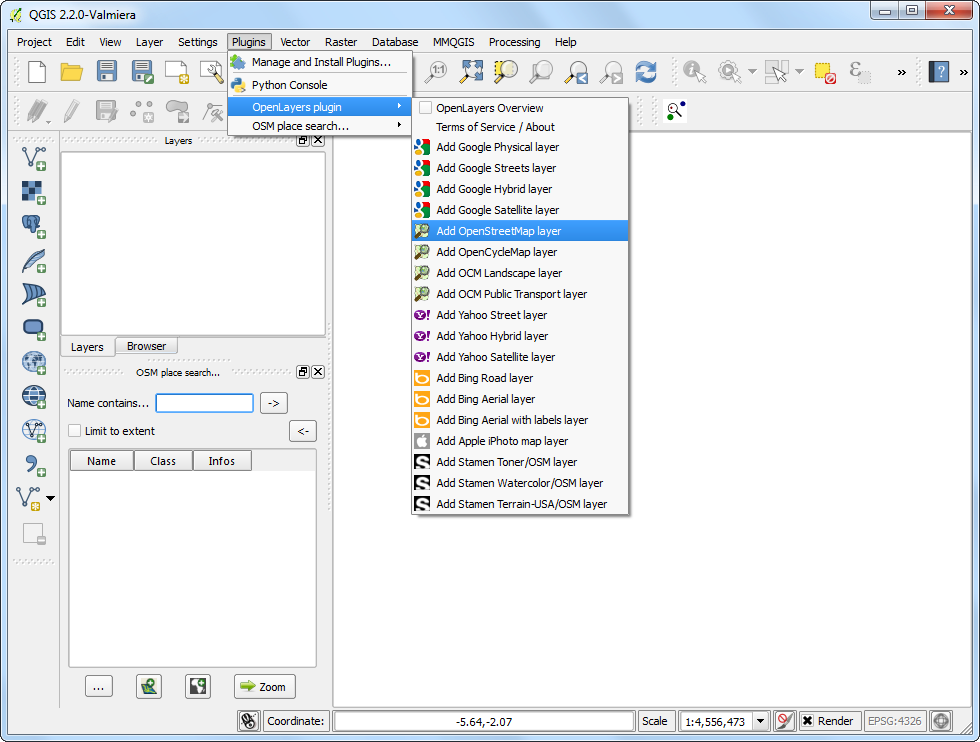Viewport: 980px width, 742px height.
Task: Click the New Shapefile Layer icon
Action: pyautogui.click(x=28, y=499)
